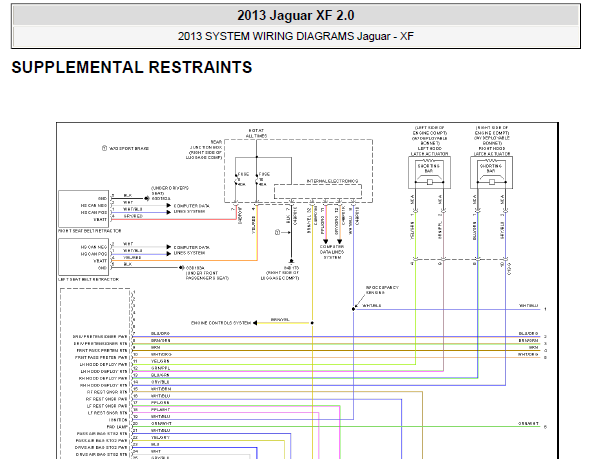The height and width of the screenshot is (459, 605).
Task: Click the 'REAR JUNCTION BOX' label
Action: click(204, 150)
